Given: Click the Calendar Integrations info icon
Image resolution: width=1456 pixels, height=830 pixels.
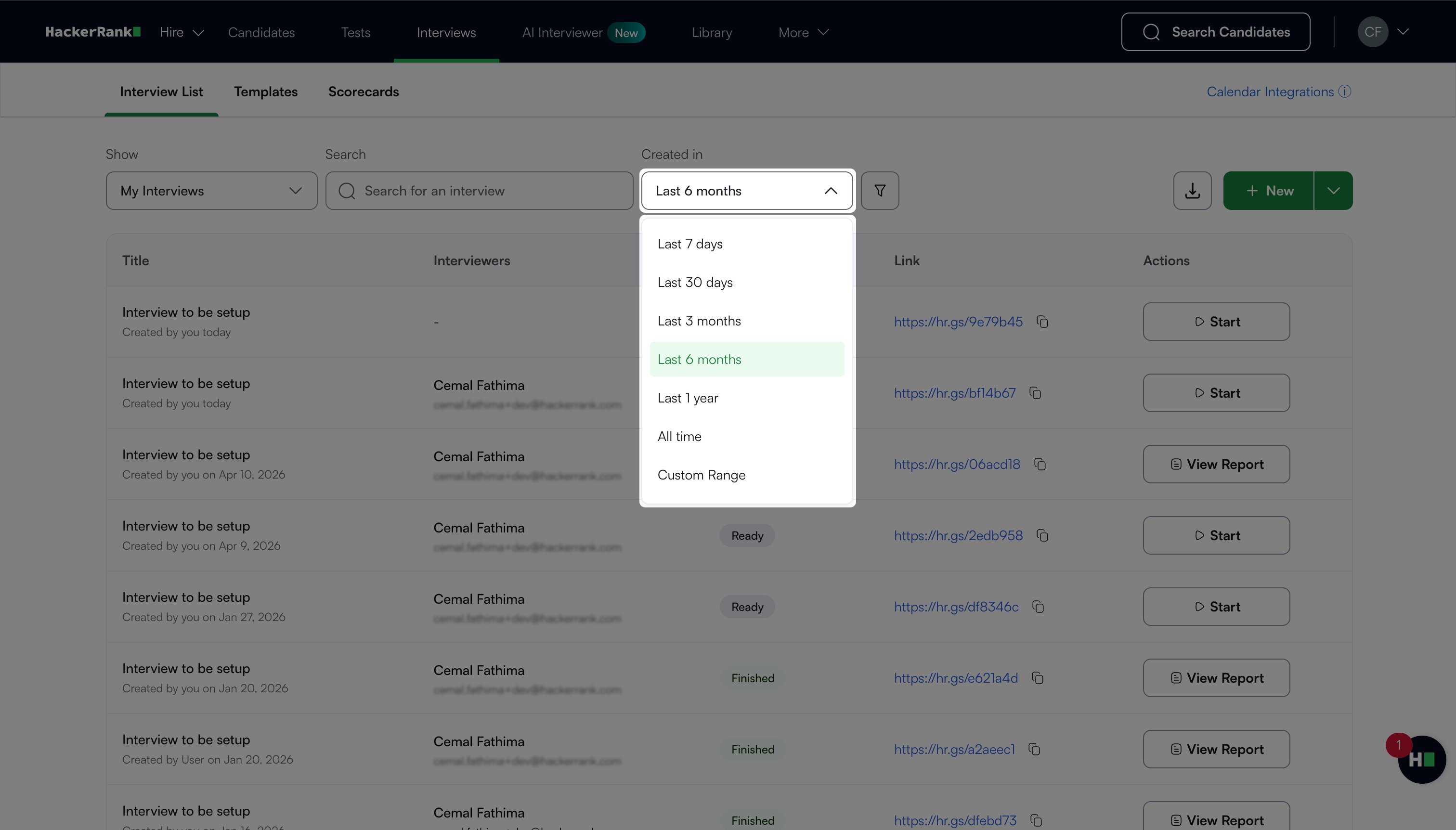Looking at the screenshot, I should click(1345, 91).
